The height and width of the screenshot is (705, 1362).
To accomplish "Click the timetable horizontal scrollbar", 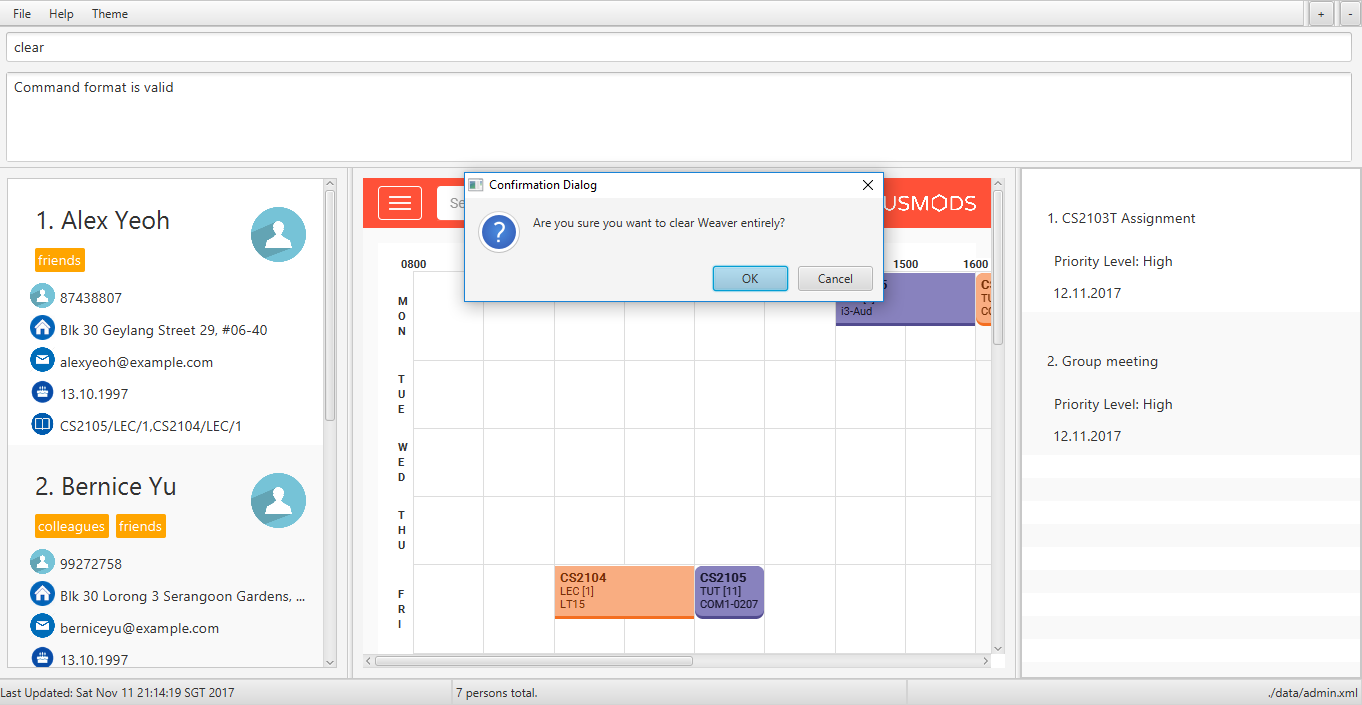I will coord(533,661).
